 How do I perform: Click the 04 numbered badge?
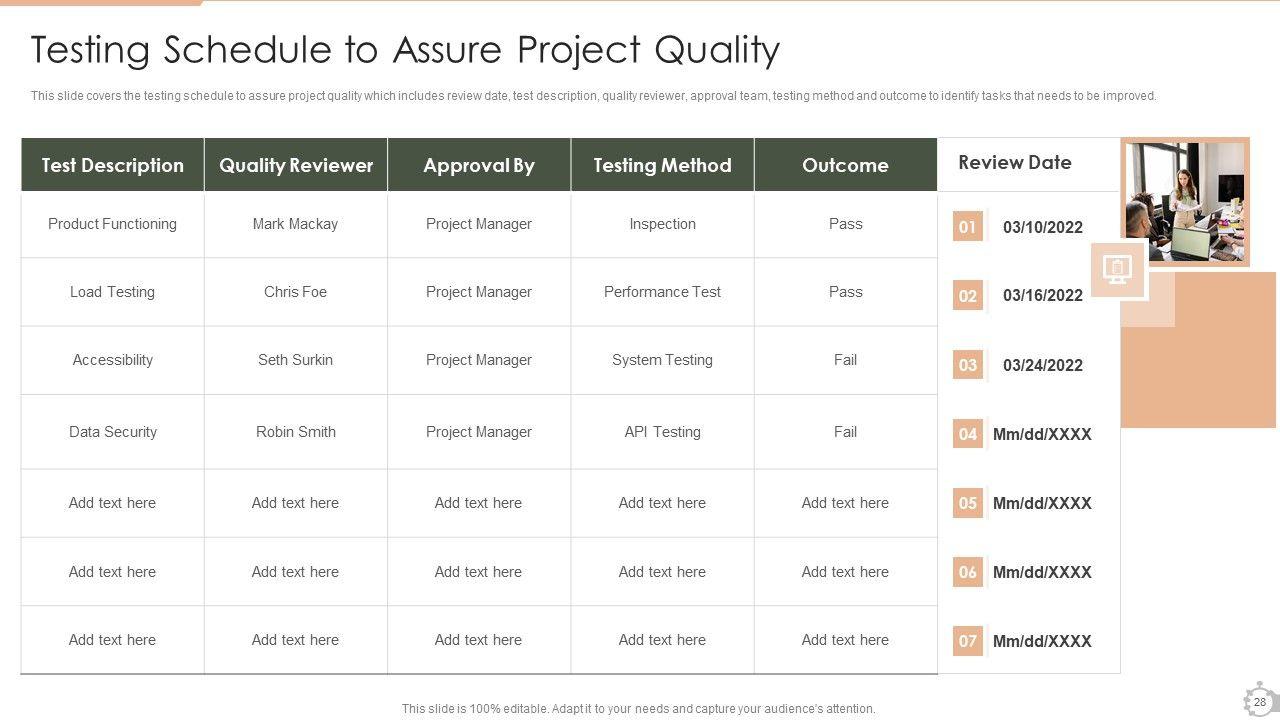(x=967, y=434)
